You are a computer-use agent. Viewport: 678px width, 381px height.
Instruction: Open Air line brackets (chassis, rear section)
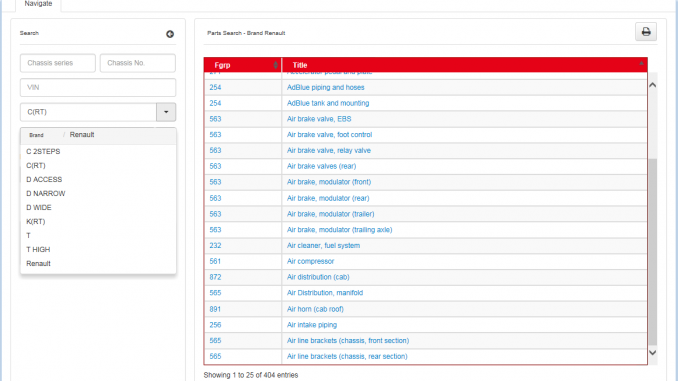coord(347,357)
